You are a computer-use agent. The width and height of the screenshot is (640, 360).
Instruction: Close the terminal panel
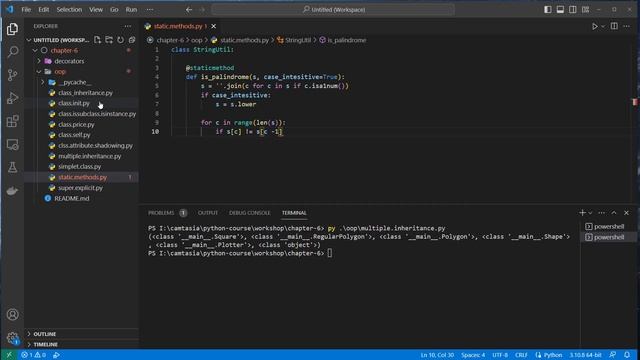pyautogui.click(x=627, y=213)
